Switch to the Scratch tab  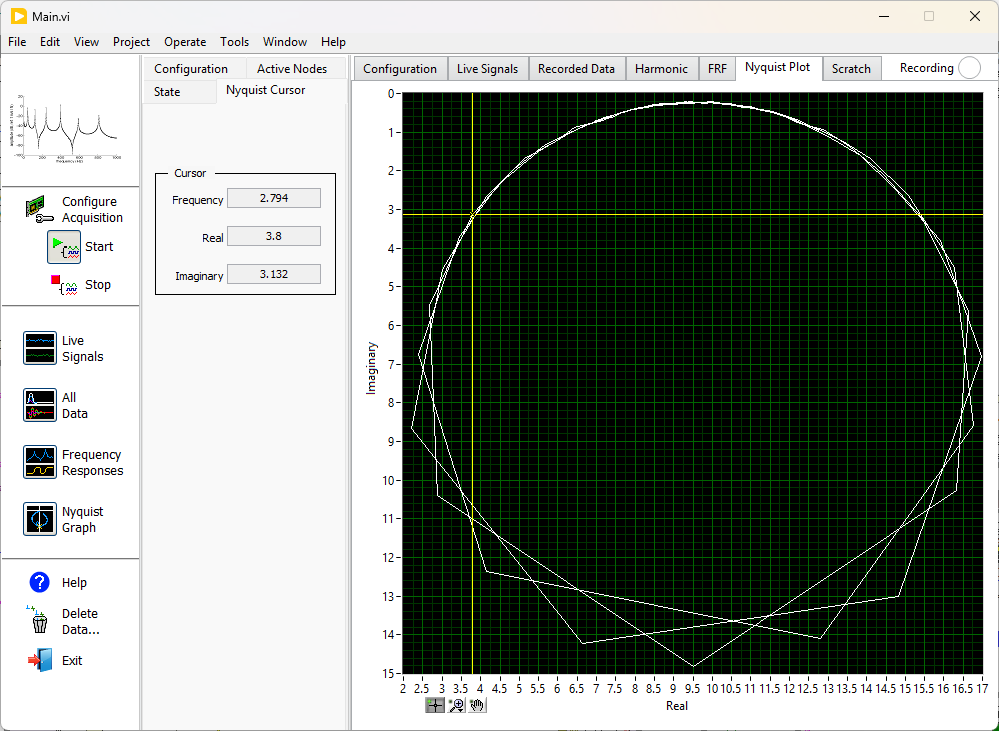851,69
